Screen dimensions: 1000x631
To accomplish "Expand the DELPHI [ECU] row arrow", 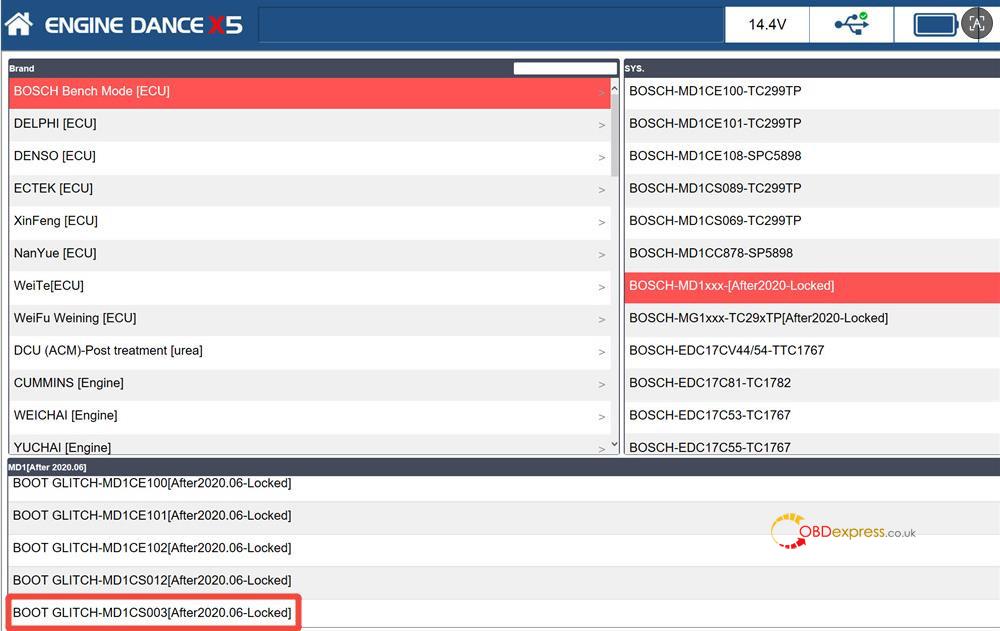I will tap(601, 125).
